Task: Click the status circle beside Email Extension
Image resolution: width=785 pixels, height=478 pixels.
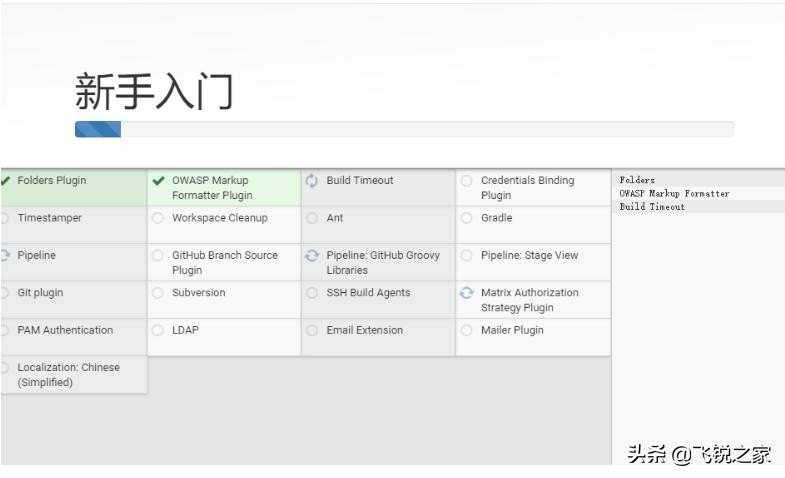Action: click(312, 330)
